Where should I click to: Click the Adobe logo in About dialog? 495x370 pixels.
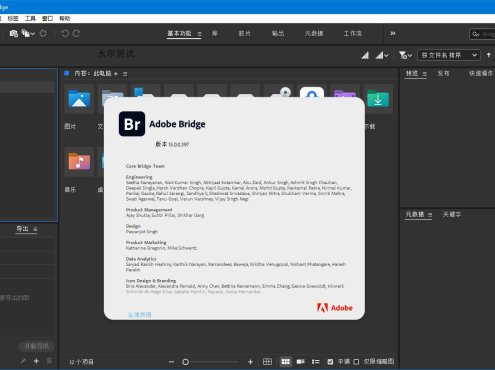(335, 308)
